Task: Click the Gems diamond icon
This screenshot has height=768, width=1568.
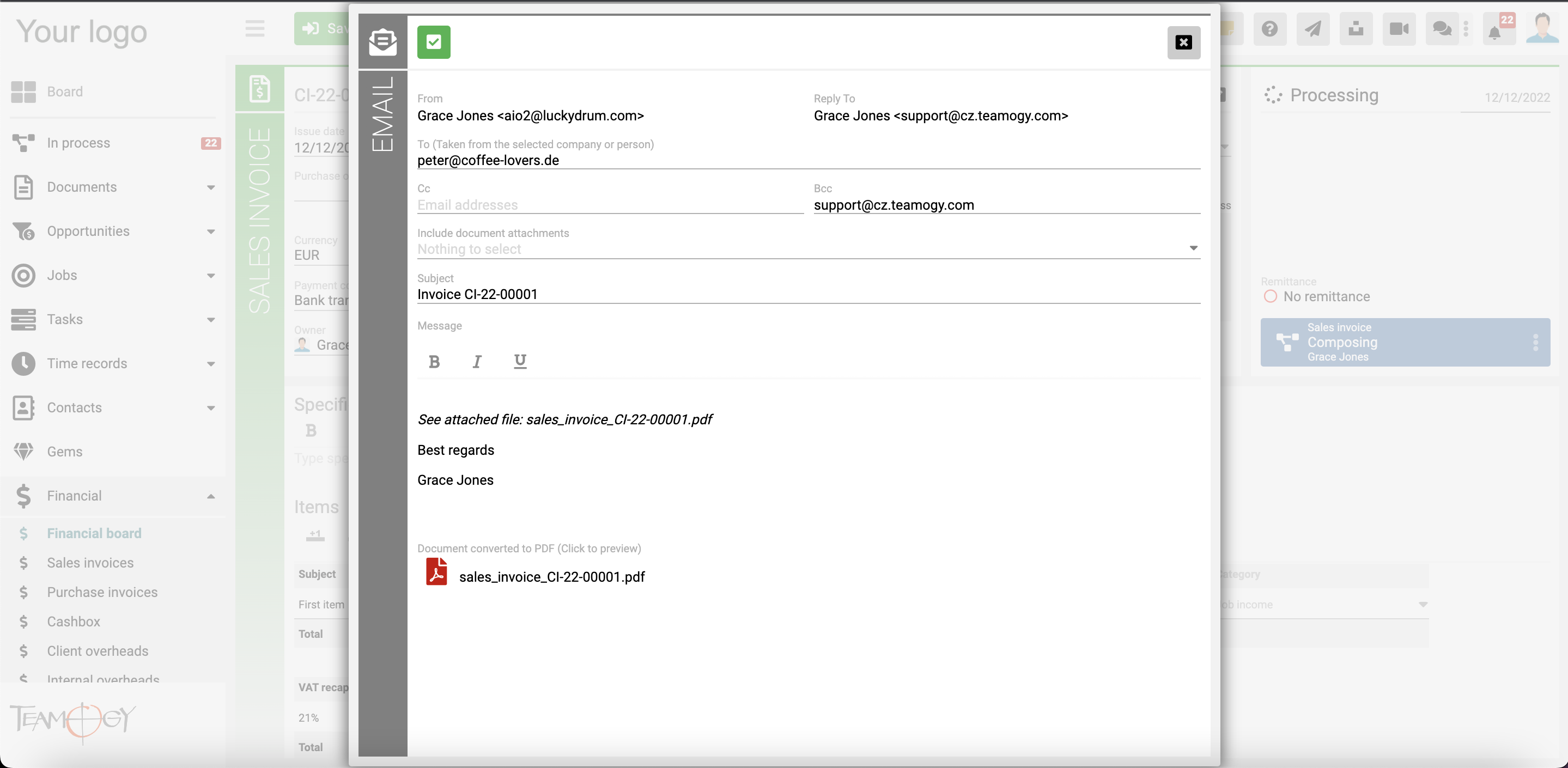Action: [23, 452]
